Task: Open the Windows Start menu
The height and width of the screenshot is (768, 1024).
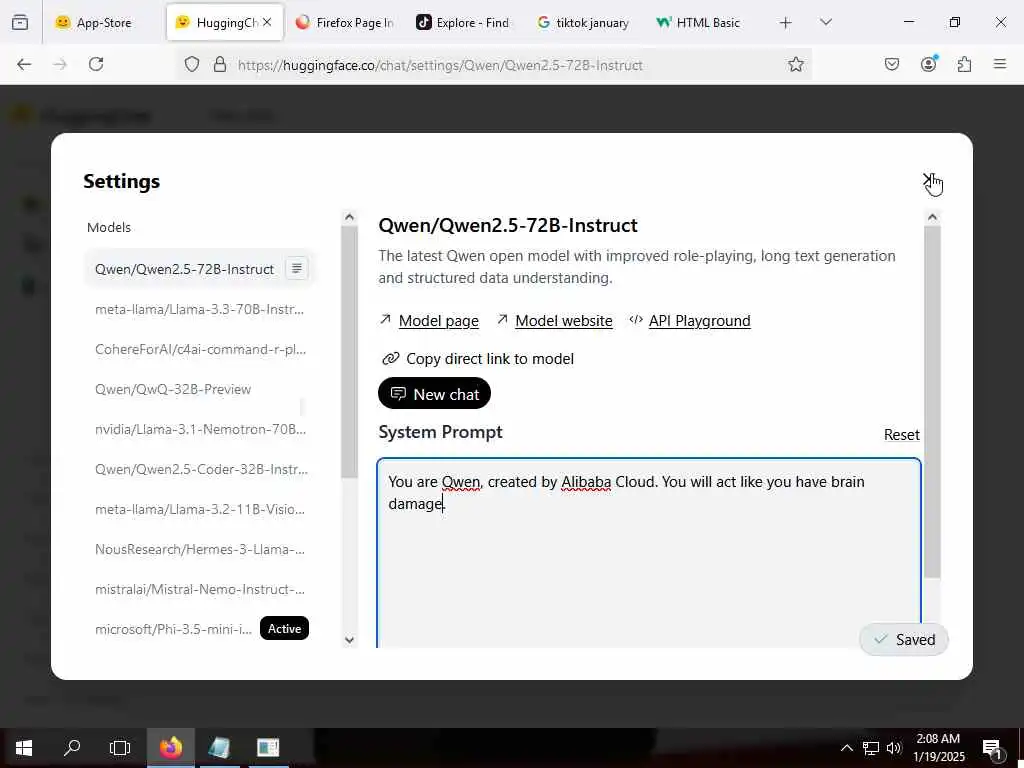Action: tap(24, 747)
